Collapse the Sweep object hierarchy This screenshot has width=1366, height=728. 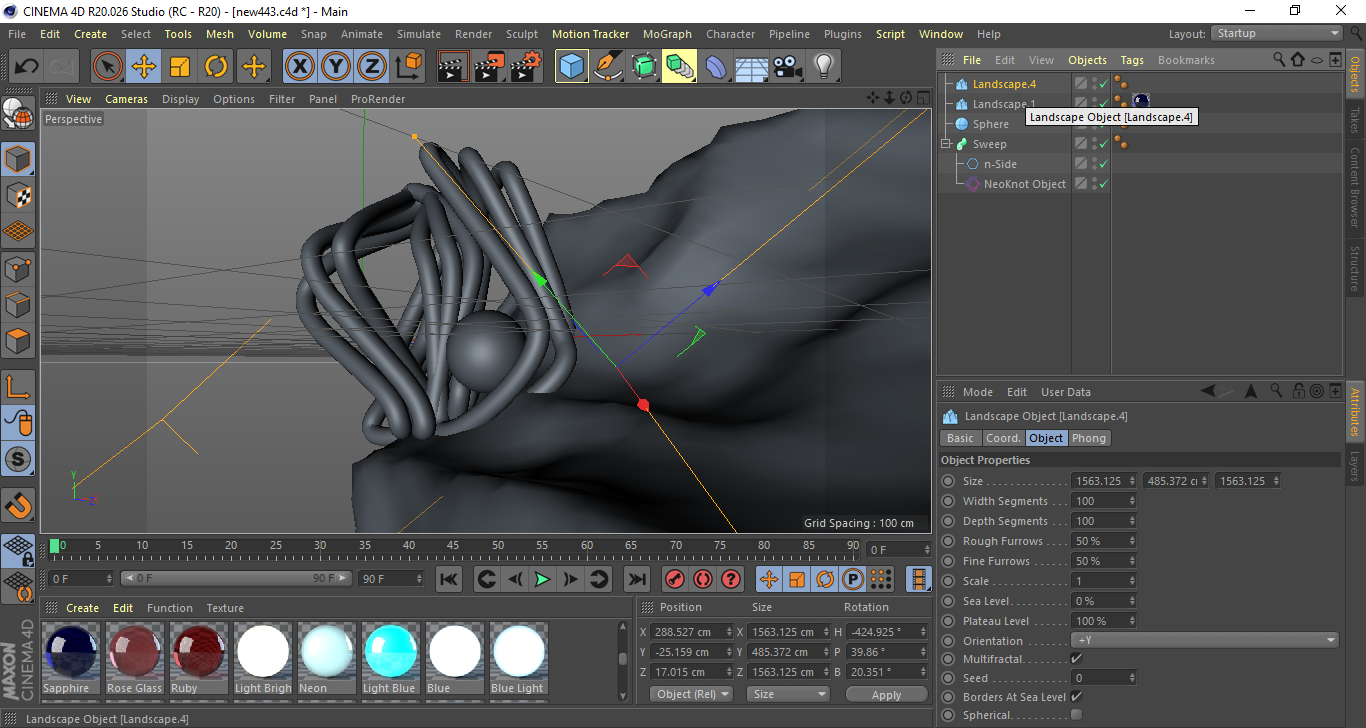(x=946, y=144)
